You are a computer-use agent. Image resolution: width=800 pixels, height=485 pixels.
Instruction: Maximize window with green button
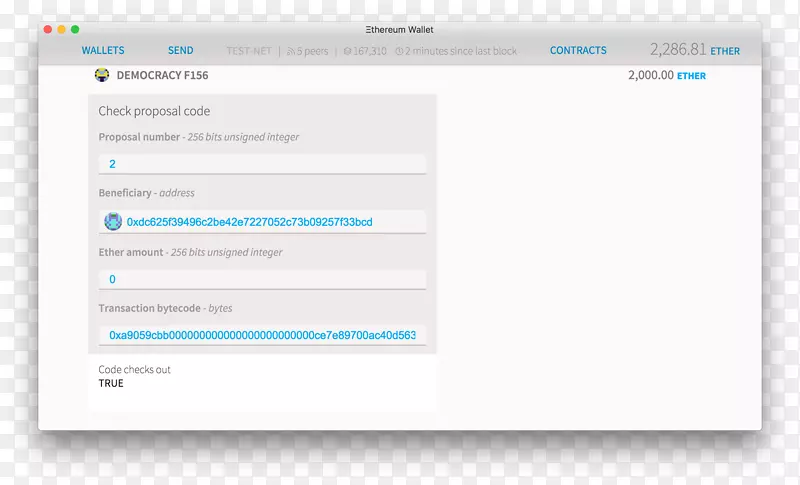tap(75, 30)
